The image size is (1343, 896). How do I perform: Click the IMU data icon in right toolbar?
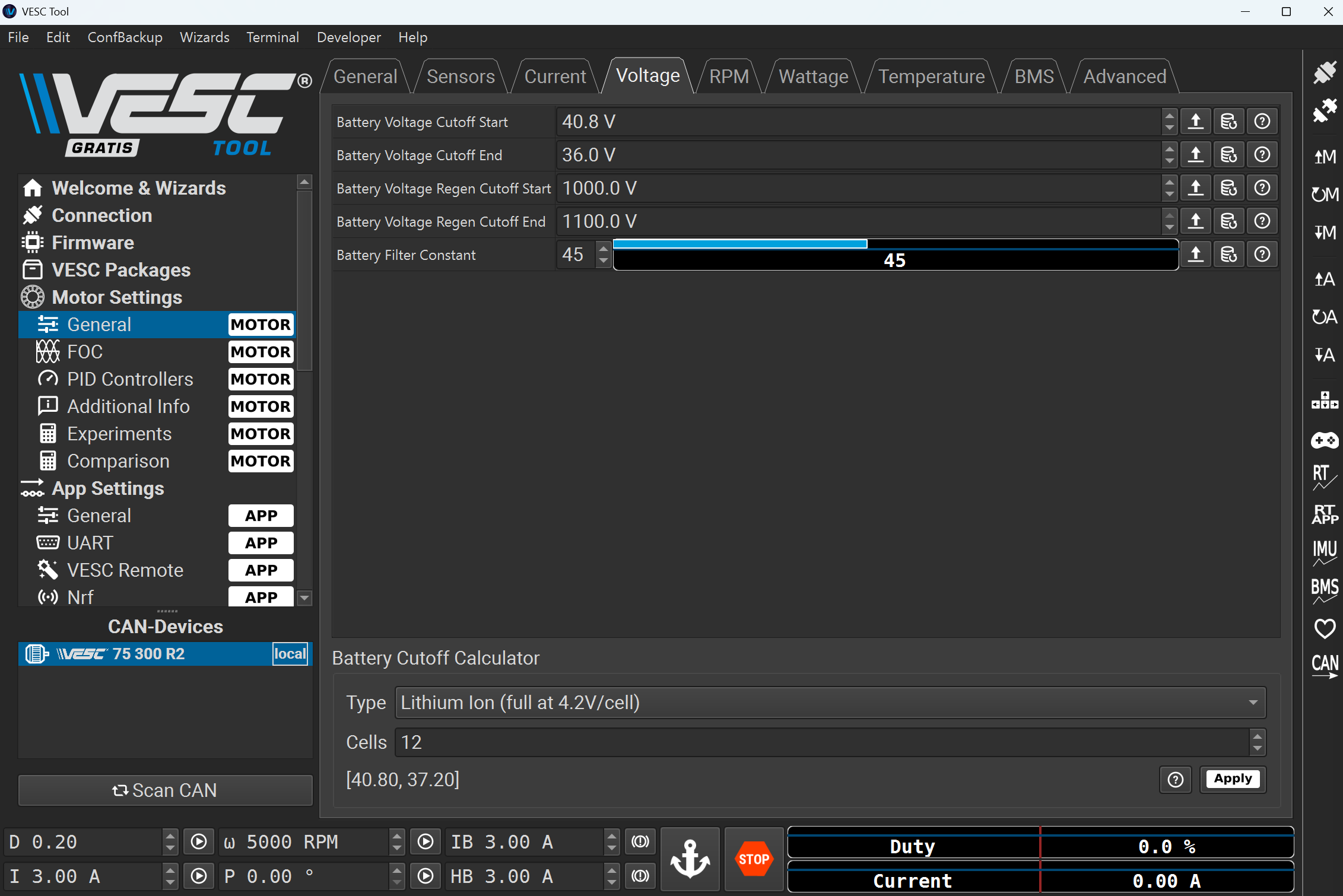pos(1324,552)
